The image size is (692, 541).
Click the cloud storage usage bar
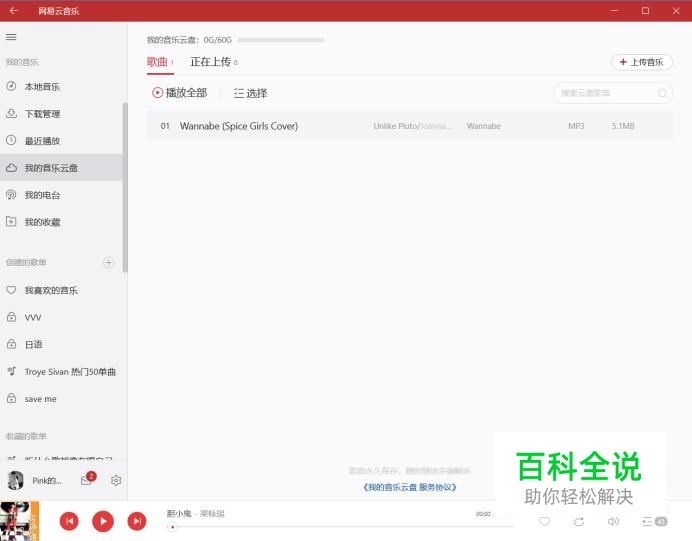point(281,40)
